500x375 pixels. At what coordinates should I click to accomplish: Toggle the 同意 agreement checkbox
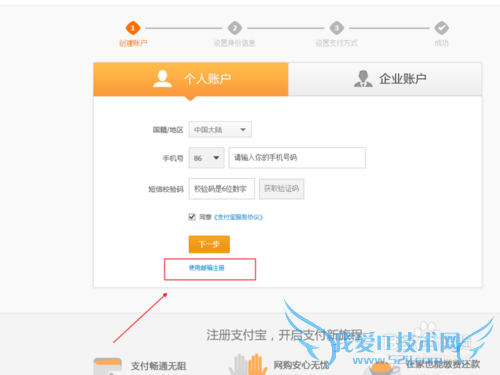coord(192,217)
